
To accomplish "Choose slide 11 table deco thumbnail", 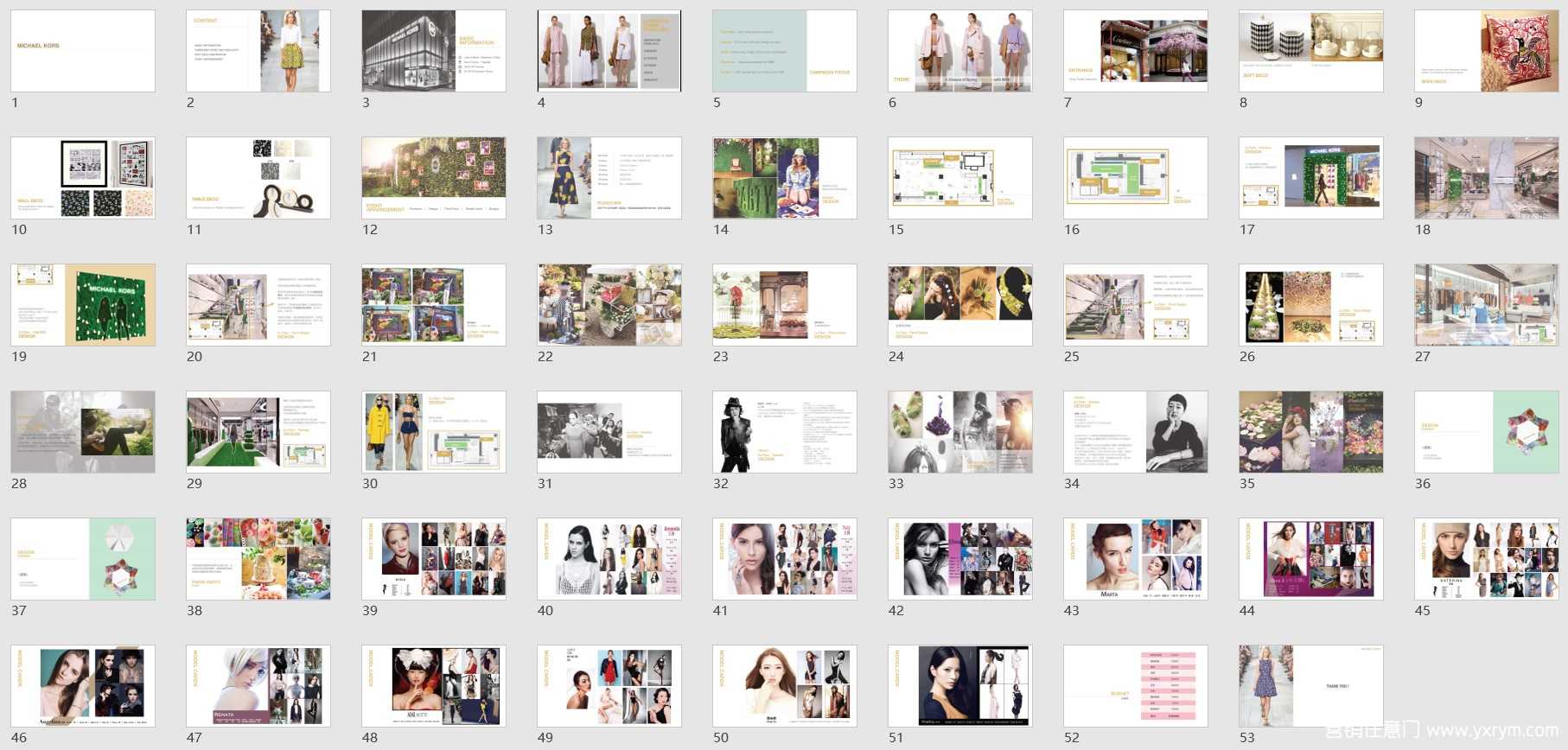I will point(258,178).
